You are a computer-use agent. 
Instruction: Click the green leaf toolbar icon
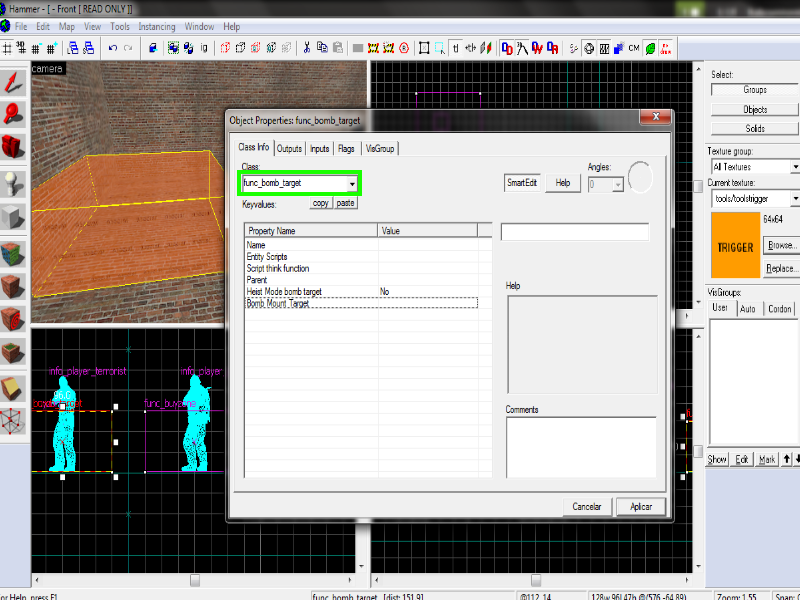coord(650,48)
